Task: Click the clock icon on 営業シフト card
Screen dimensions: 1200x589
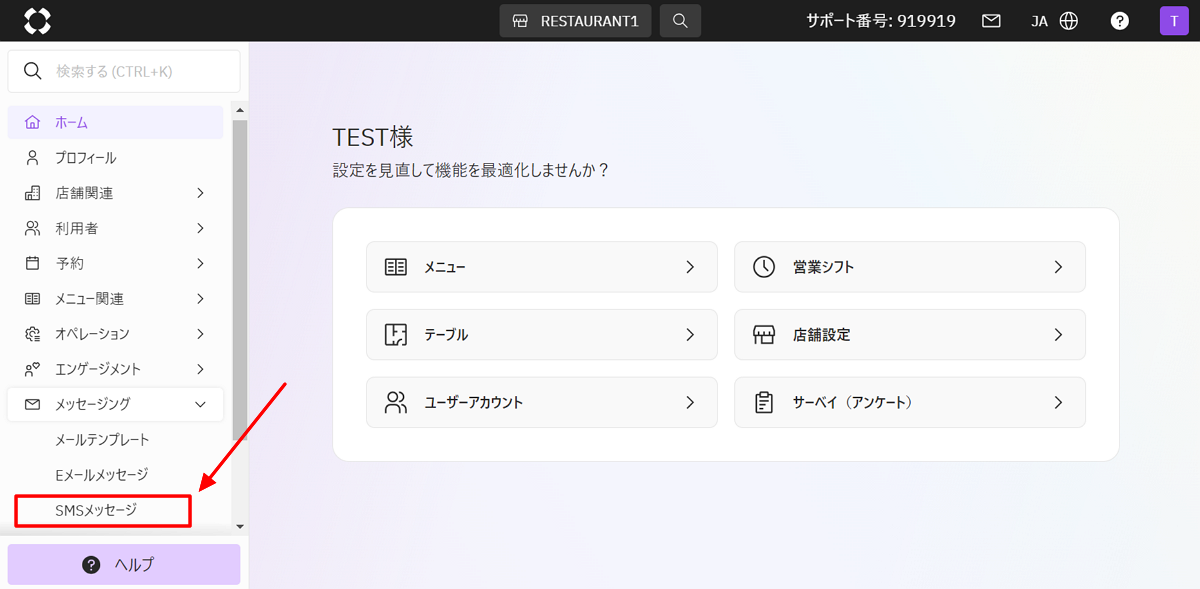Action: click(x=764, y=267)
